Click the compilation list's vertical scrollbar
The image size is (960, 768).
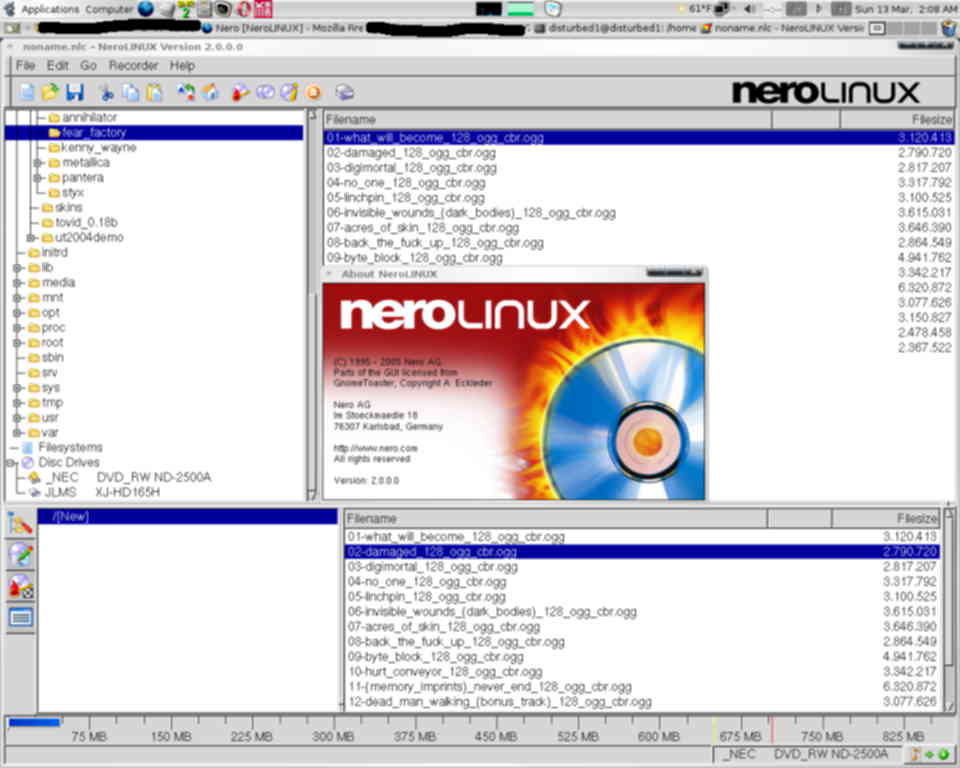(x=948, y=611)
